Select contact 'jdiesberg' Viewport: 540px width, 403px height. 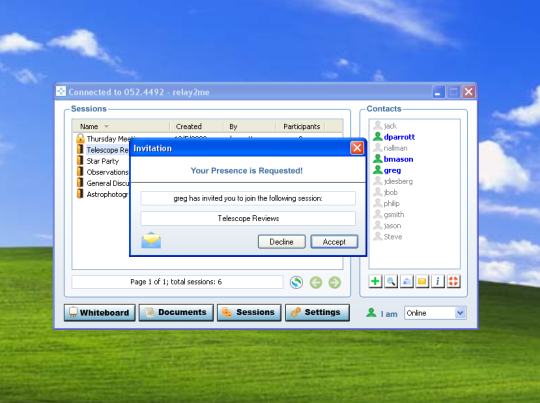pos(393,181)
